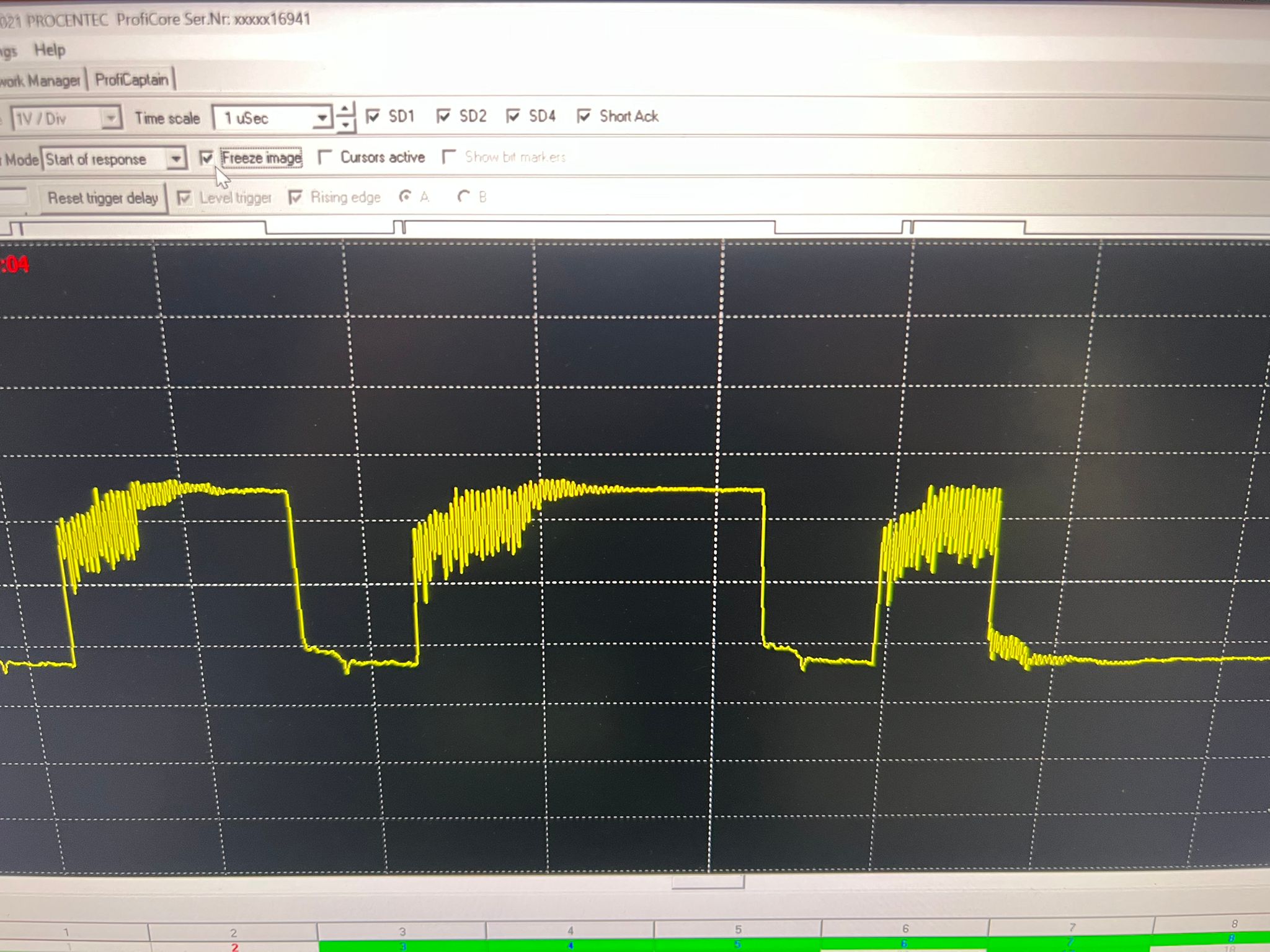Click the horizontal scroll thumb below the scope
Screen dimensions: 1270x952
tap(707, 881)
